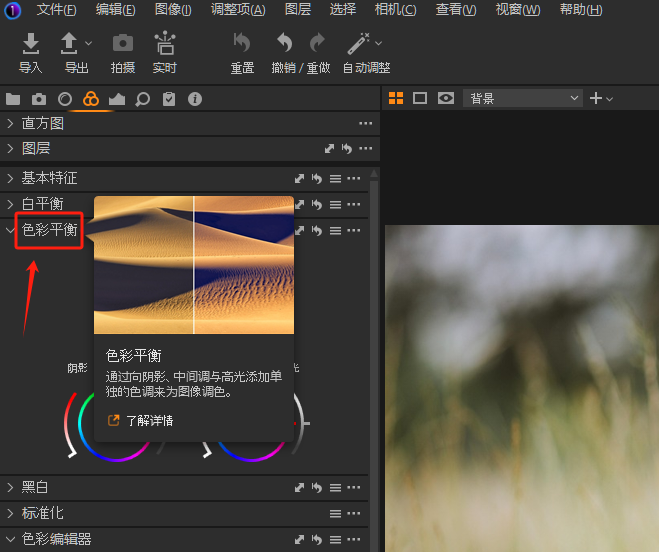Image resolution: width=659 pixels, height=552 pixels.
Task: Open the 帮助(H) menu
Action: pyautogui.click(x=581, y=9)
